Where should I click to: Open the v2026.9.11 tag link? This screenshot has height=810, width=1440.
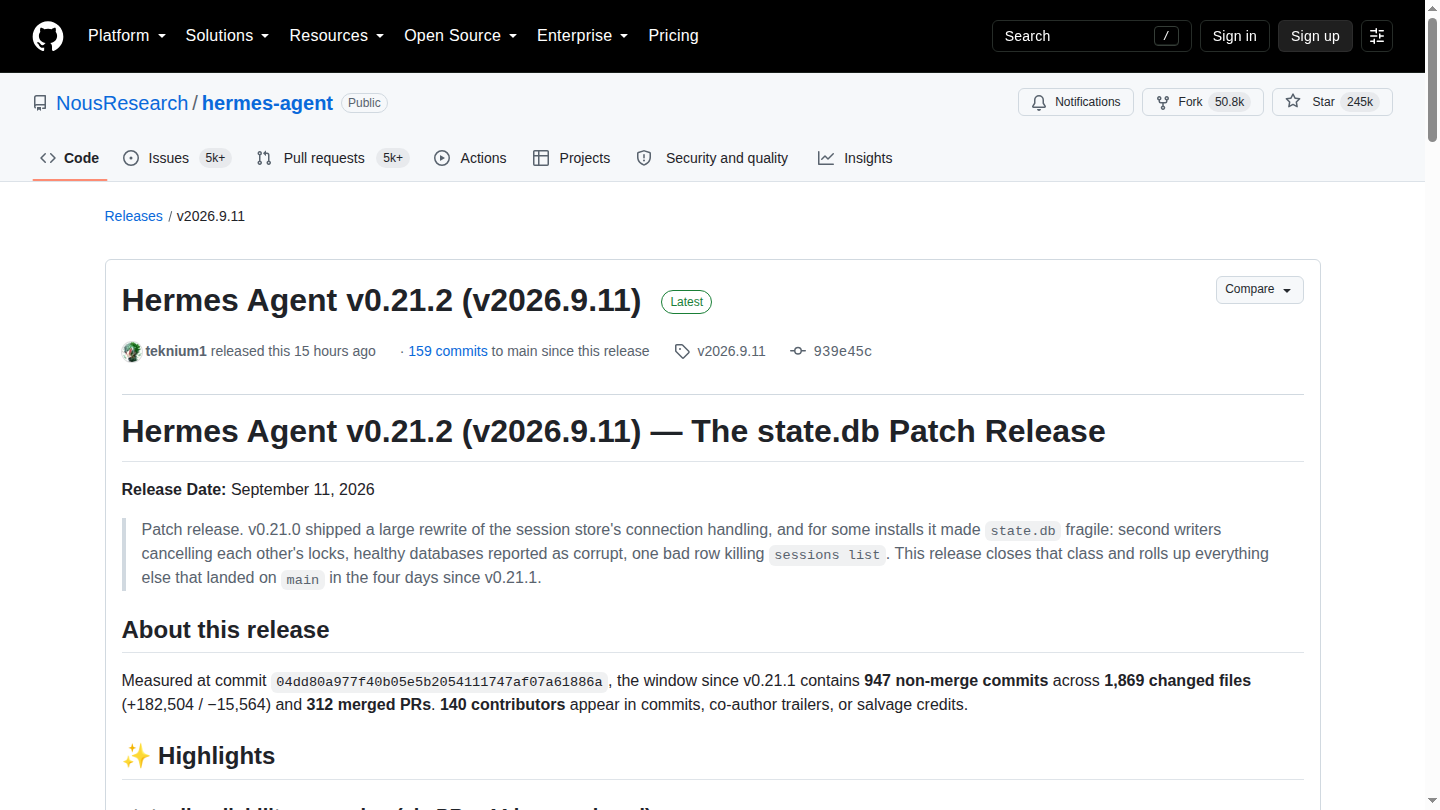pyautogui.click(x=731, y=351)
